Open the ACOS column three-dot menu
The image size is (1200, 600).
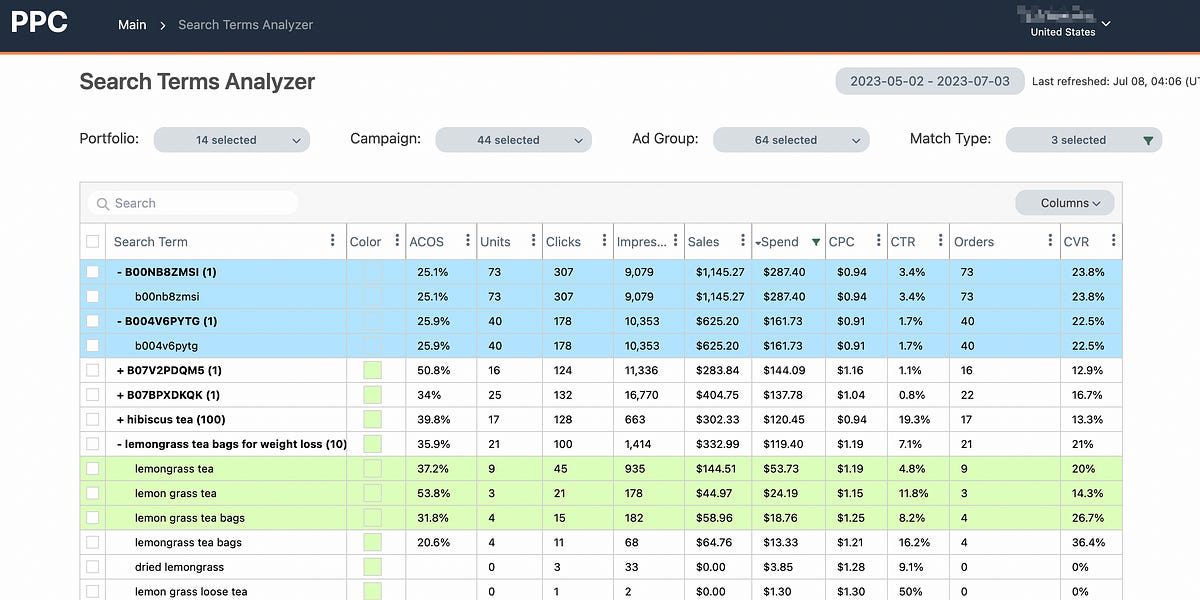pos(468,241)
